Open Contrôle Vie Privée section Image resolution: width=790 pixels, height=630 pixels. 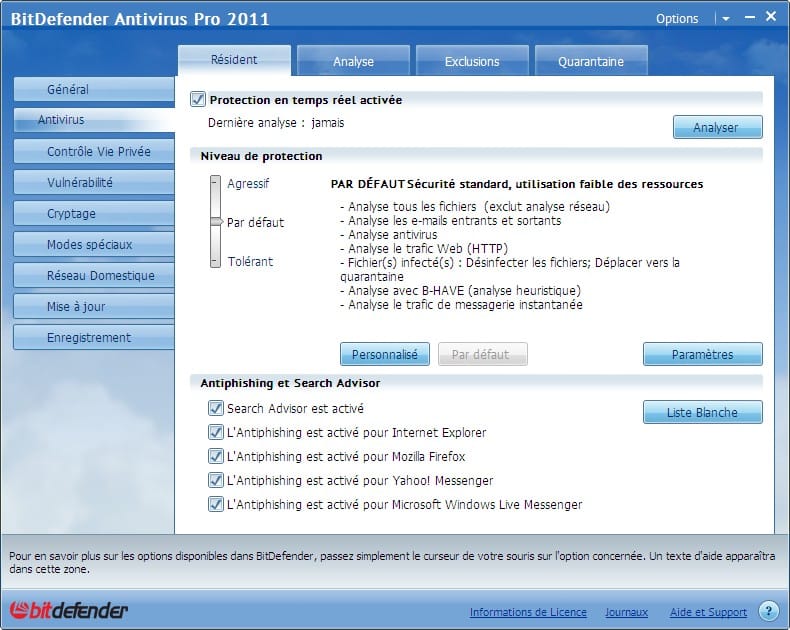click(94, 152)
